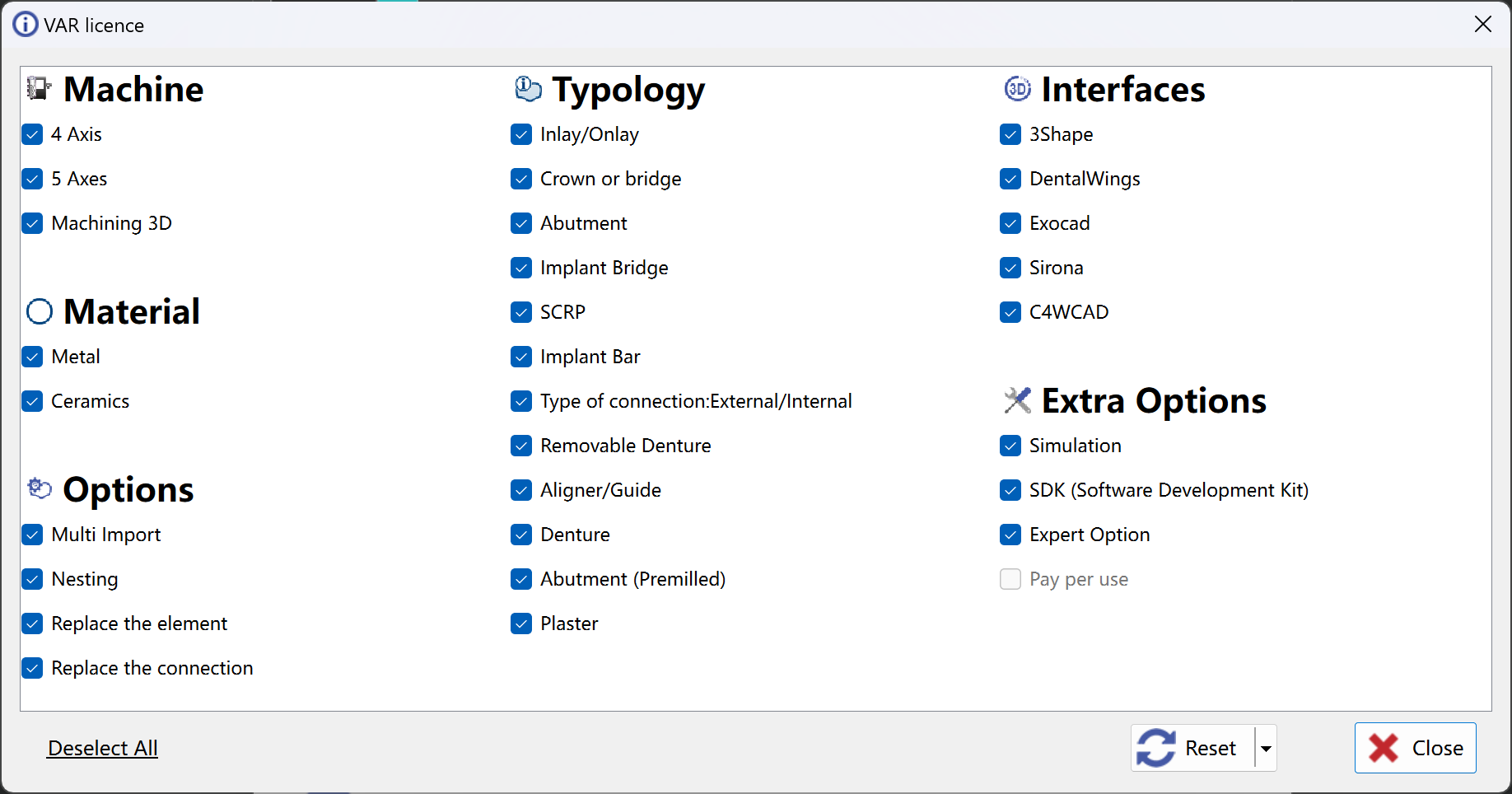Click the Material heading text

(132, 311)
